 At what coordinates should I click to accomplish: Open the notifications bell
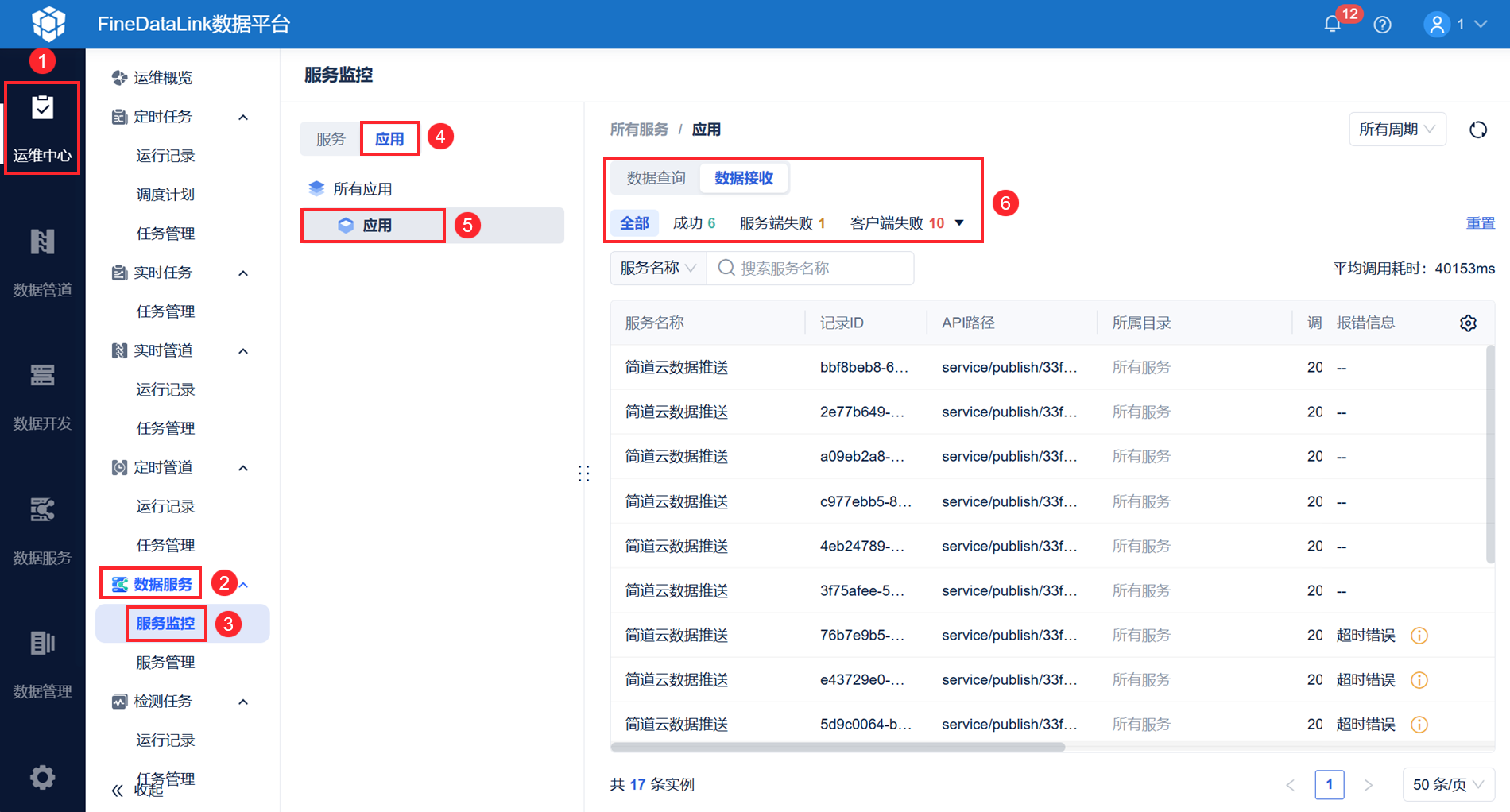coord(1333,25)
